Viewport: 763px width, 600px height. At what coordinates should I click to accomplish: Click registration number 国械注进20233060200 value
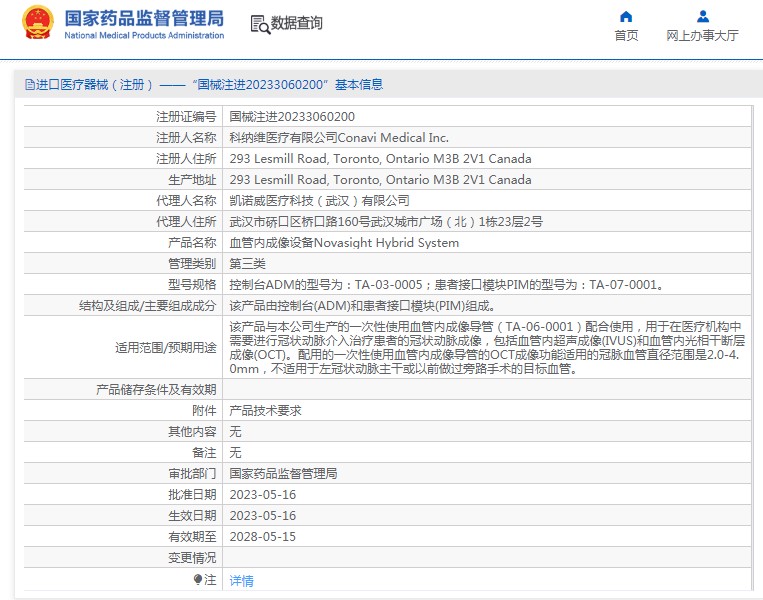(292, 117)
